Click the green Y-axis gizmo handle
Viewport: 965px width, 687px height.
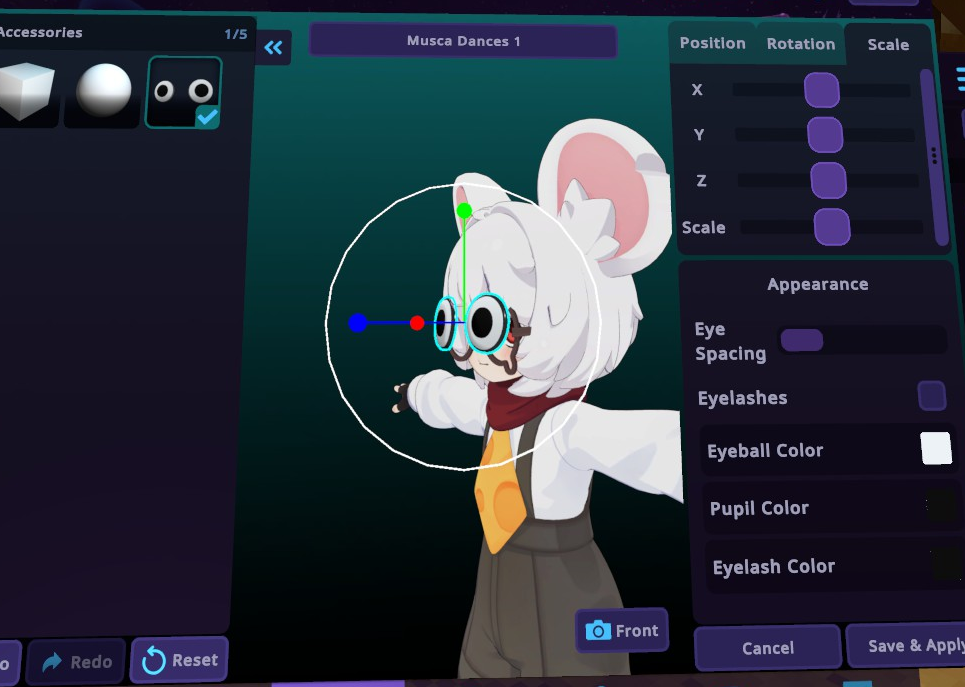pos(465,211)
